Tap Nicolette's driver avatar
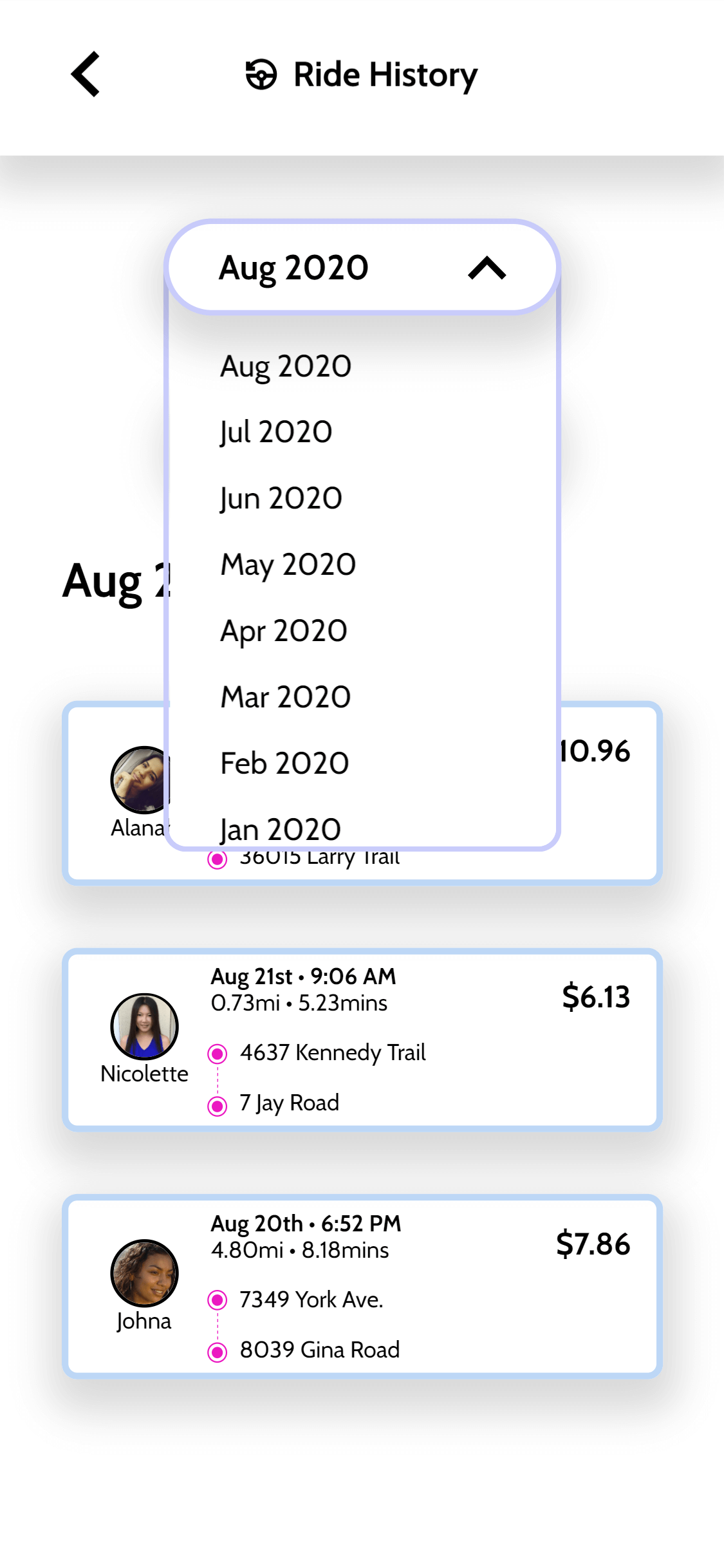The image size is (724, 1568). pyautogui.click(x=144, y=1026)
